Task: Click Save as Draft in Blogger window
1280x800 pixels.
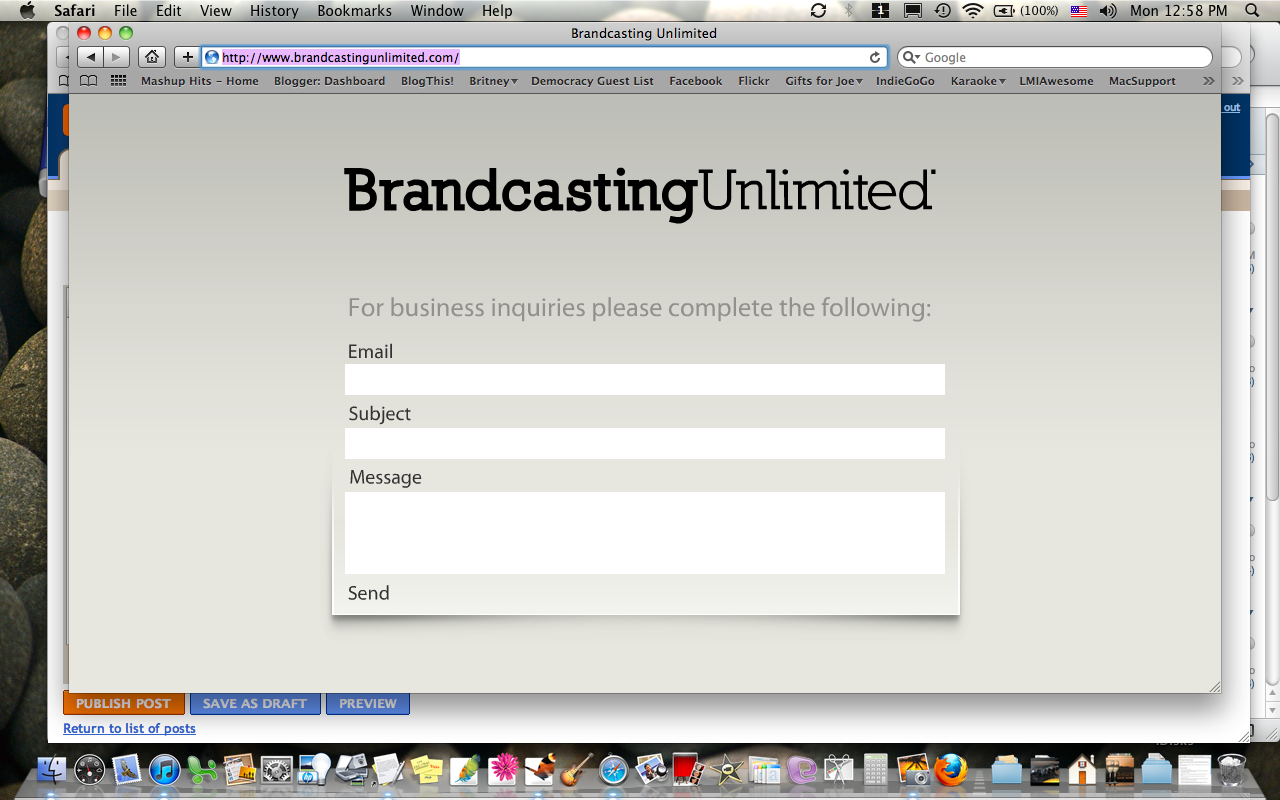Action: click(255, 703)
